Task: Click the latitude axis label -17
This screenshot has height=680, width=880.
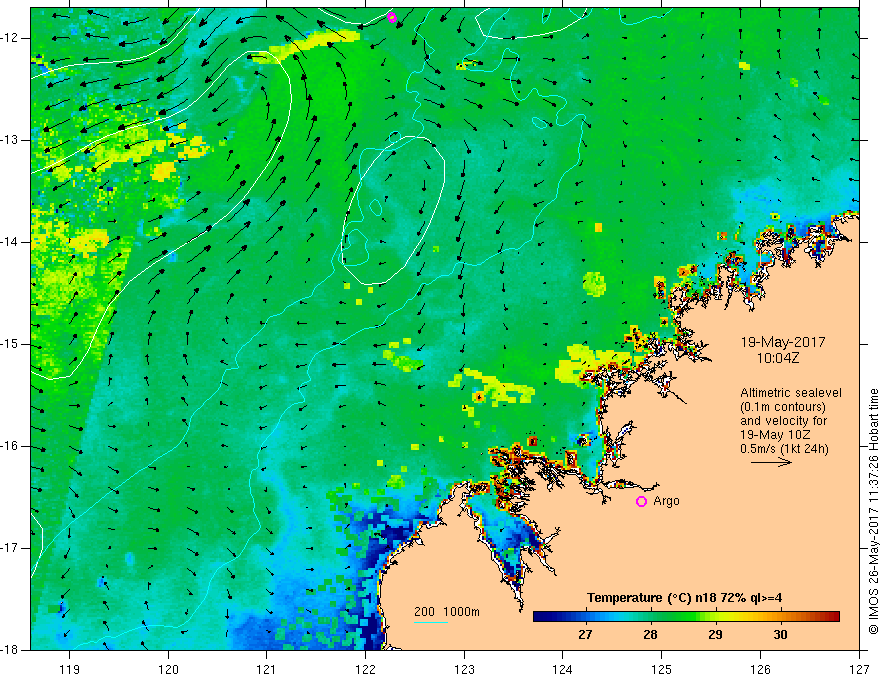Action: pos(11,548)
